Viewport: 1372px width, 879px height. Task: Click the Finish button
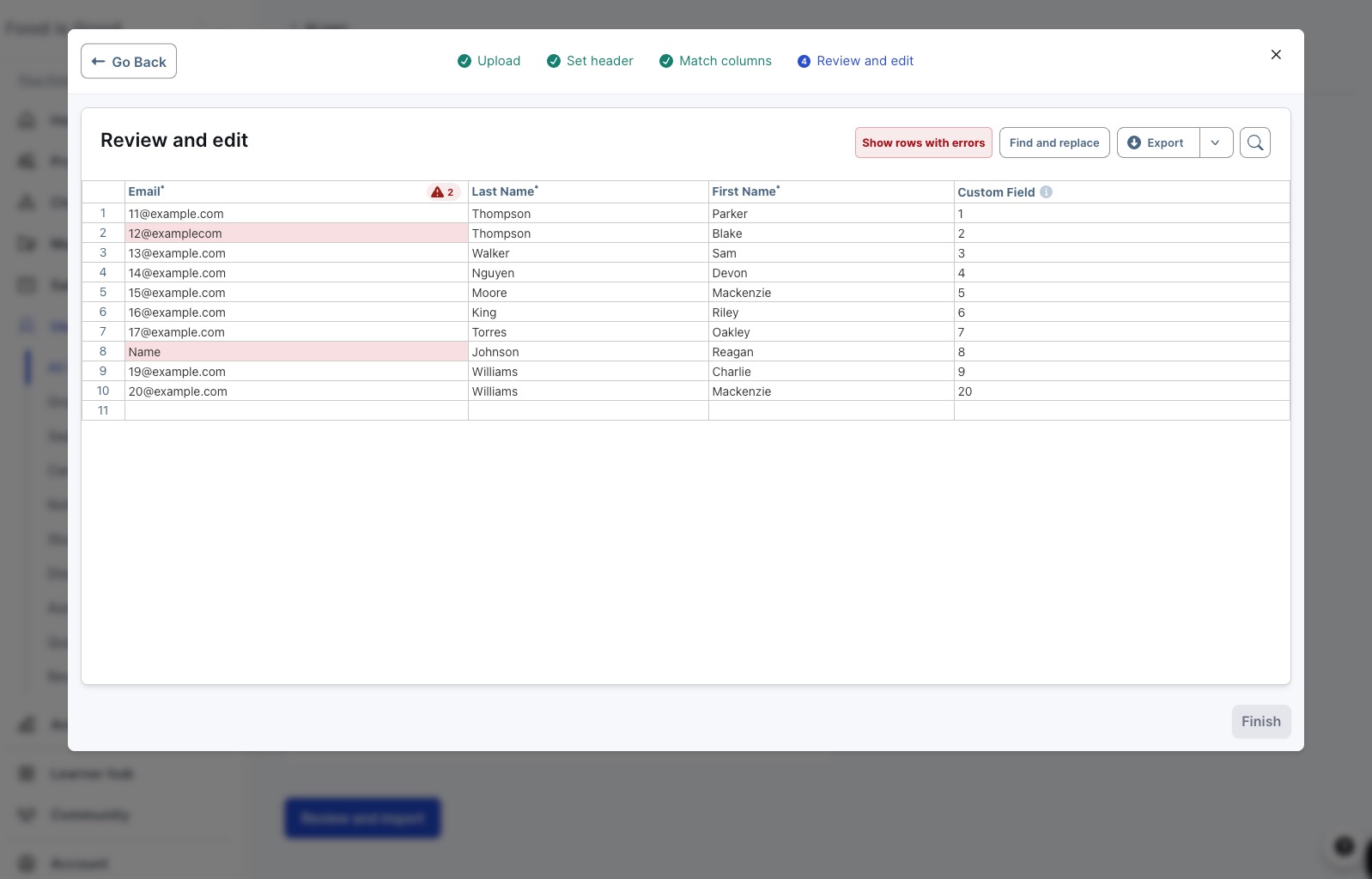click(1261, 722)
